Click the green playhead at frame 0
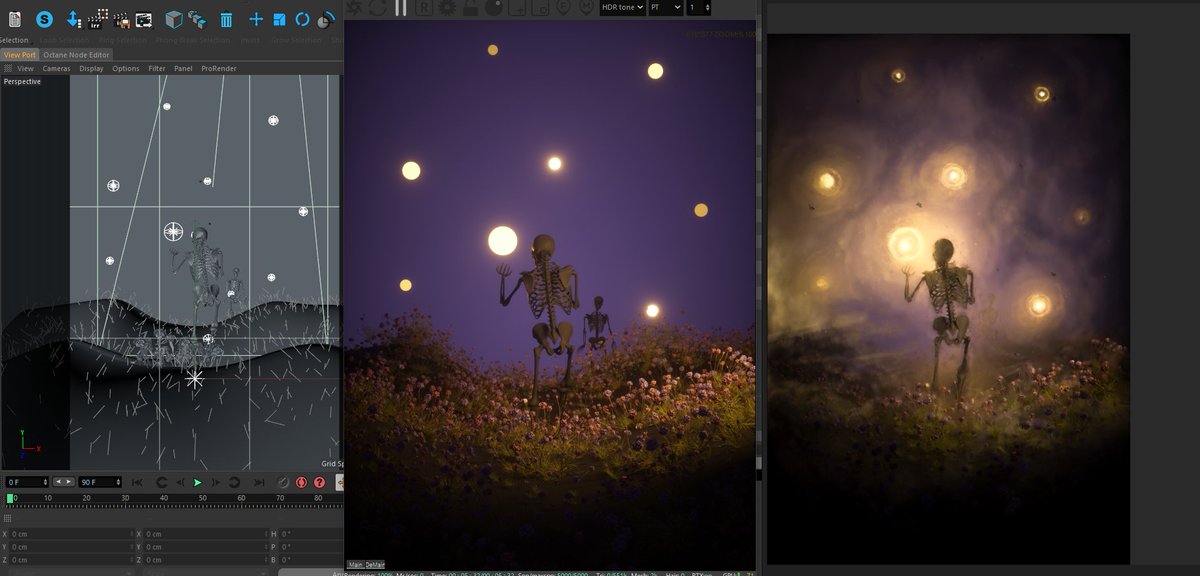 (x=11, y=498)
